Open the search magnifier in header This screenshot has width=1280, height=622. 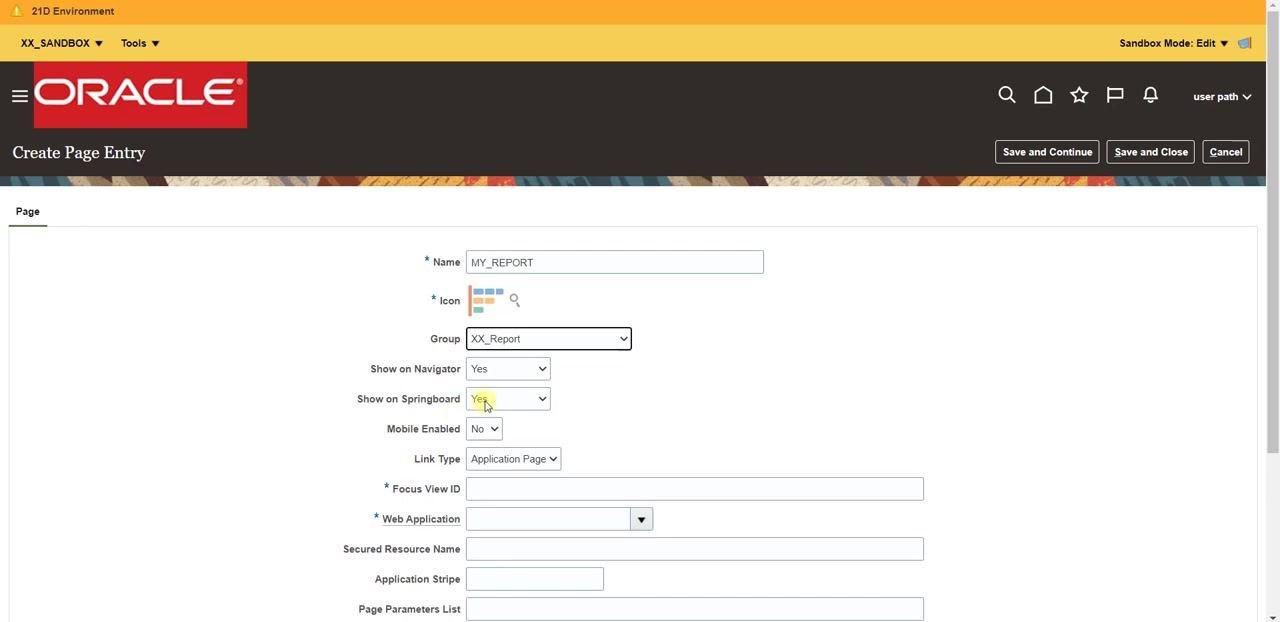pos(1007,95)
